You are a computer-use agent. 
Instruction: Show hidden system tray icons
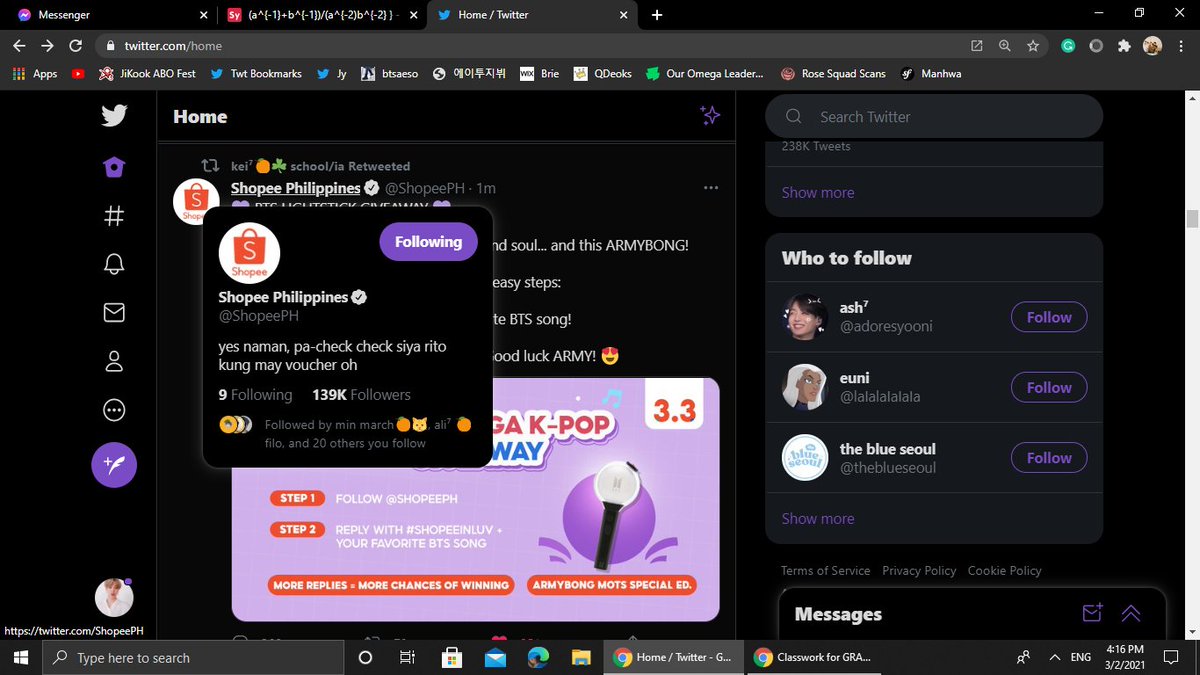pyautogui.click(x=1054, y=657)
